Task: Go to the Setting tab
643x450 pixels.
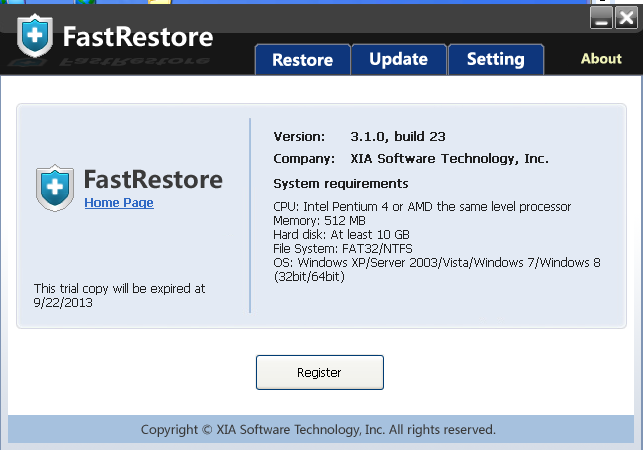Action: click(495, 59)
